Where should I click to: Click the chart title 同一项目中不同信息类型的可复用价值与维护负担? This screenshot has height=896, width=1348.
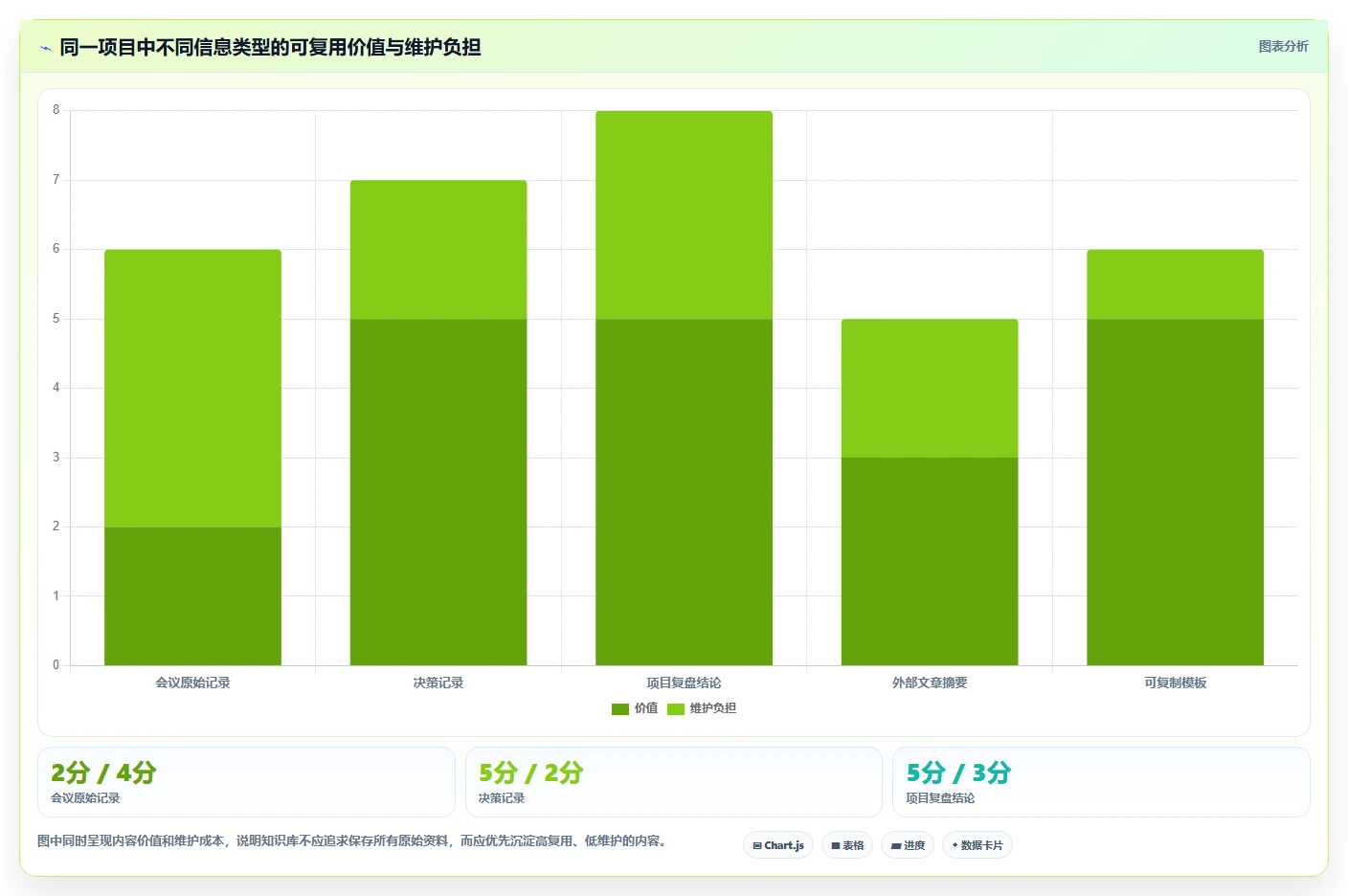click(x=270, y=47)
